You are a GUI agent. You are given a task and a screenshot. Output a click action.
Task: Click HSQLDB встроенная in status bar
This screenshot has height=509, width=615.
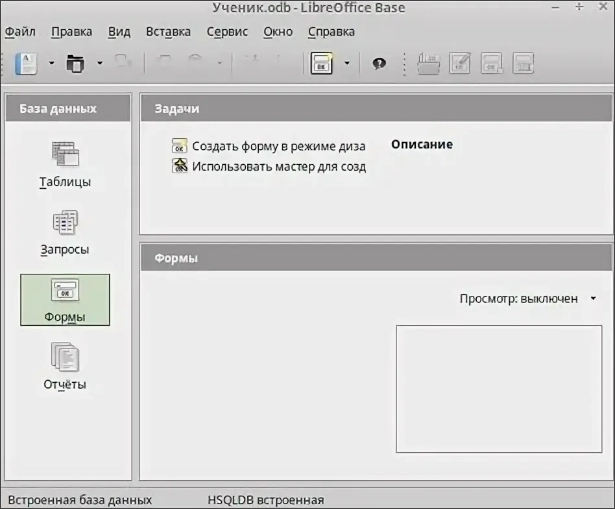[x=266, y=500]
